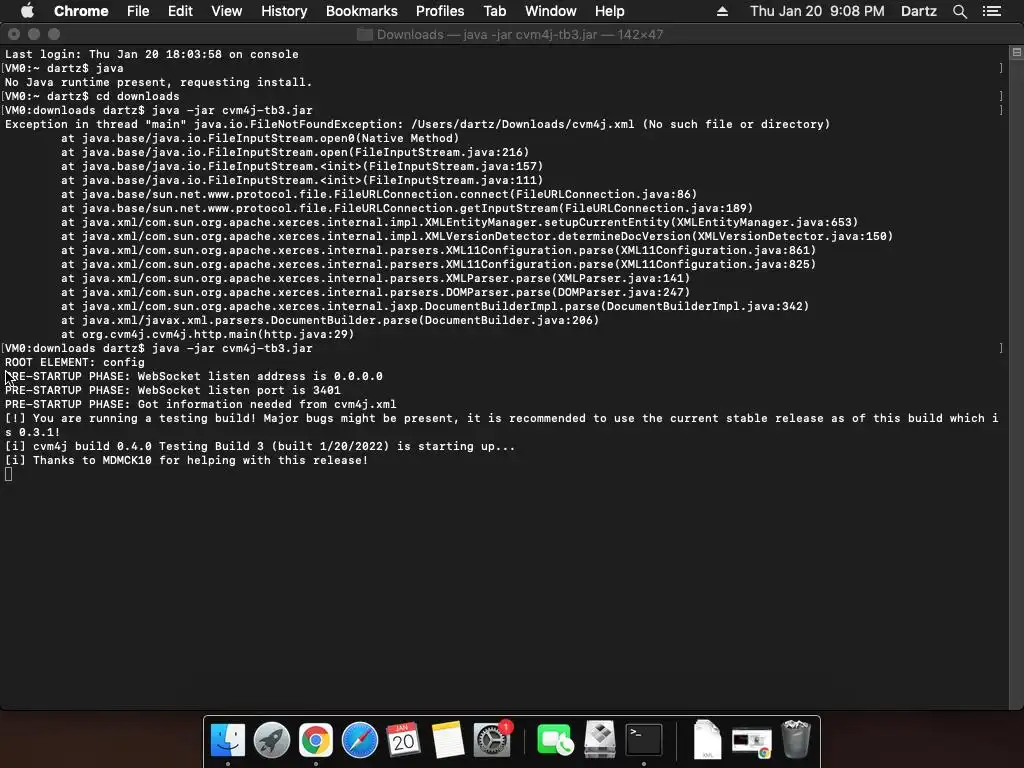Open Spotlight search in menu bar
The width and height of the screenshot is (1024, 768).
click(x=959, y=11)
